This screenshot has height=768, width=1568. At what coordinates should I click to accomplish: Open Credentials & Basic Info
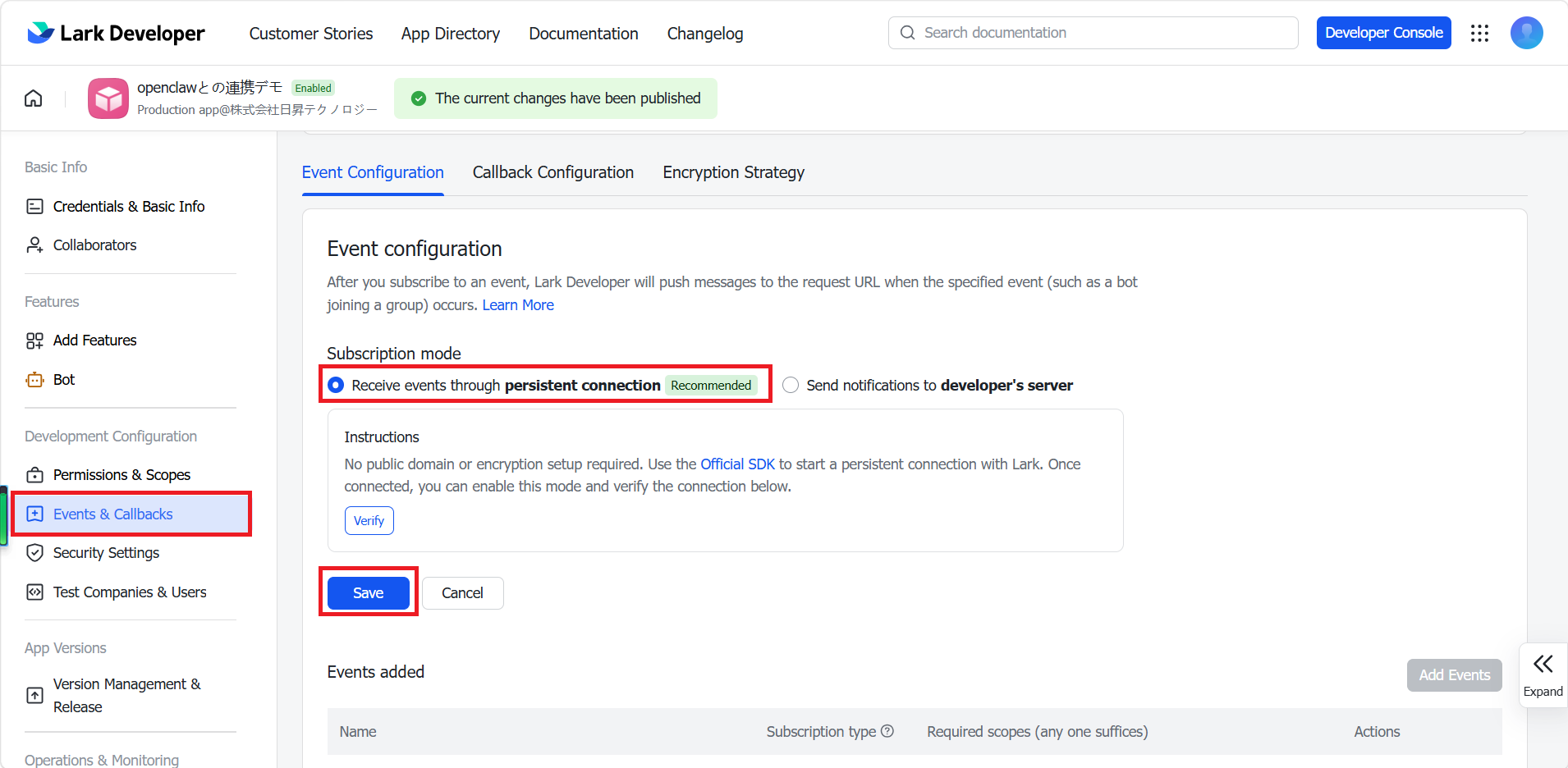129,207
